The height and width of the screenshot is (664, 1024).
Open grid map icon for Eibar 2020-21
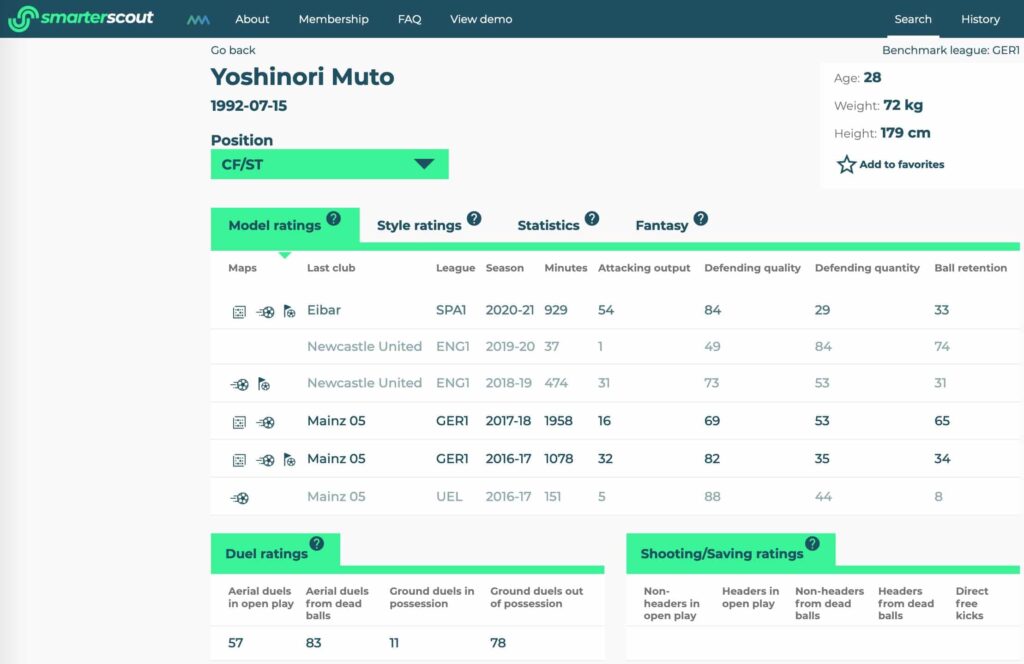click(x=239, y=312)
